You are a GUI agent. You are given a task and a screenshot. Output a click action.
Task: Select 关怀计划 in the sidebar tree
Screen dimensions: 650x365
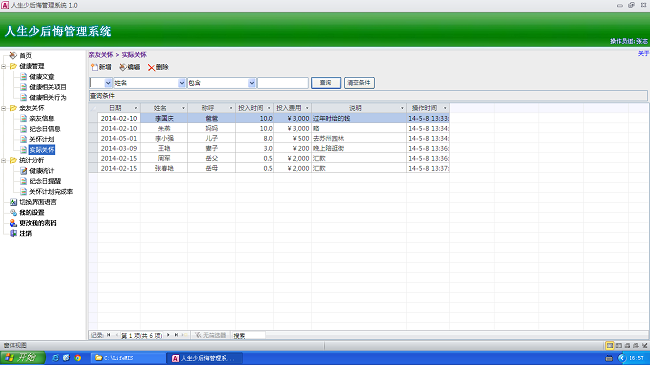pyautogui.click(x=41, y=139)
